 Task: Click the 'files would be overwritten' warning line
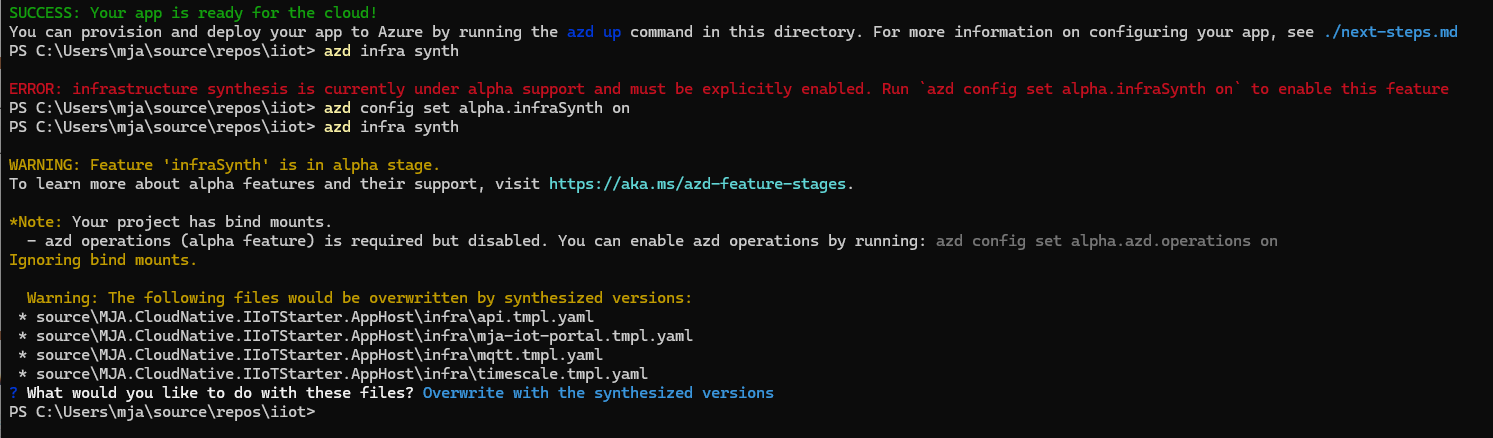(x=359, y=298)
